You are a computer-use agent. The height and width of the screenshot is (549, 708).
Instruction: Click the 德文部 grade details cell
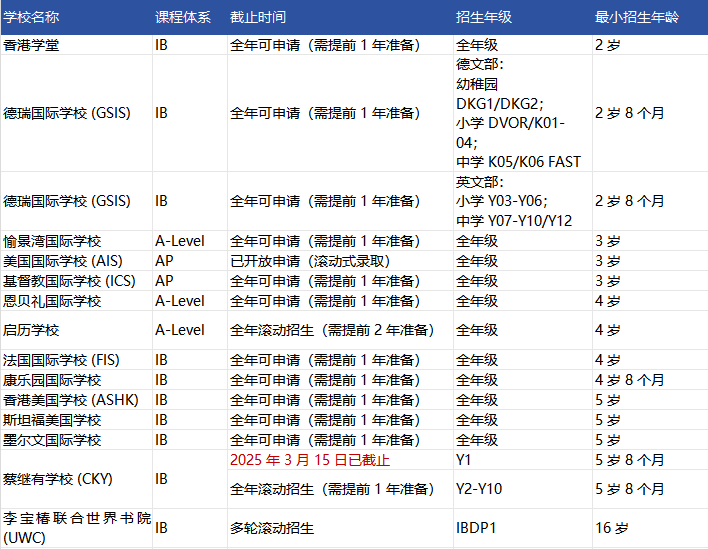pos(523,113)
